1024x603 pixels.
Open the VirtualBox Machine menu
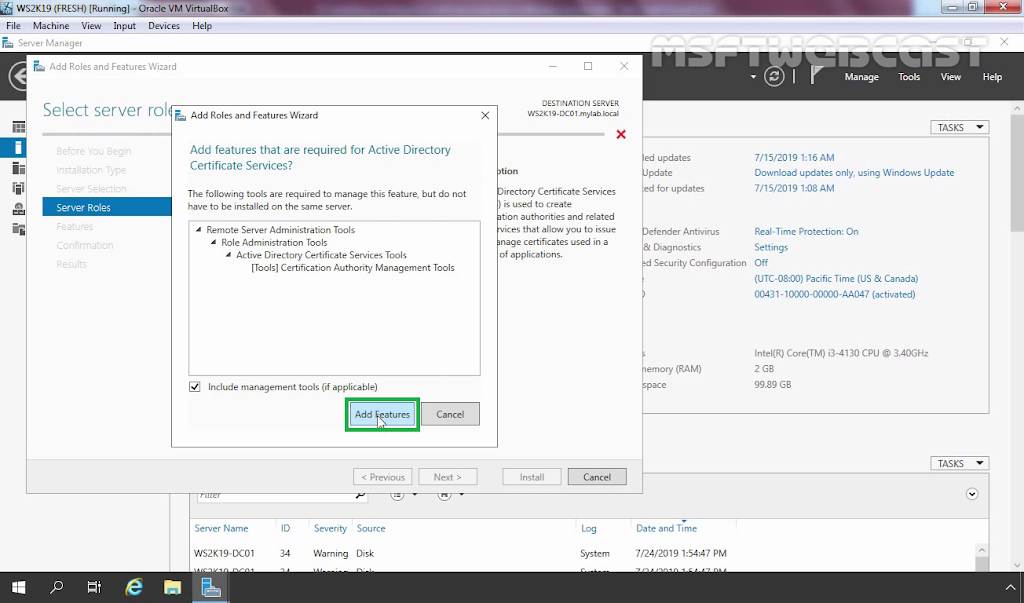51,25
